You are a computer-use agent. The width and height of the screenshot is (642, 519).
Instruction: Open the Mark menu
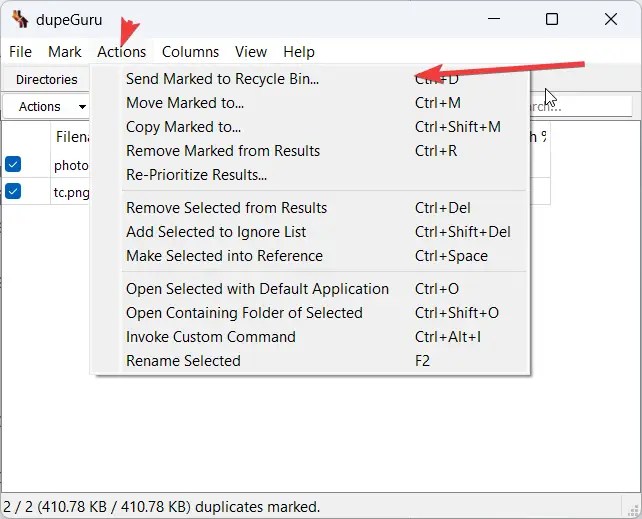[x=65, y=52]
